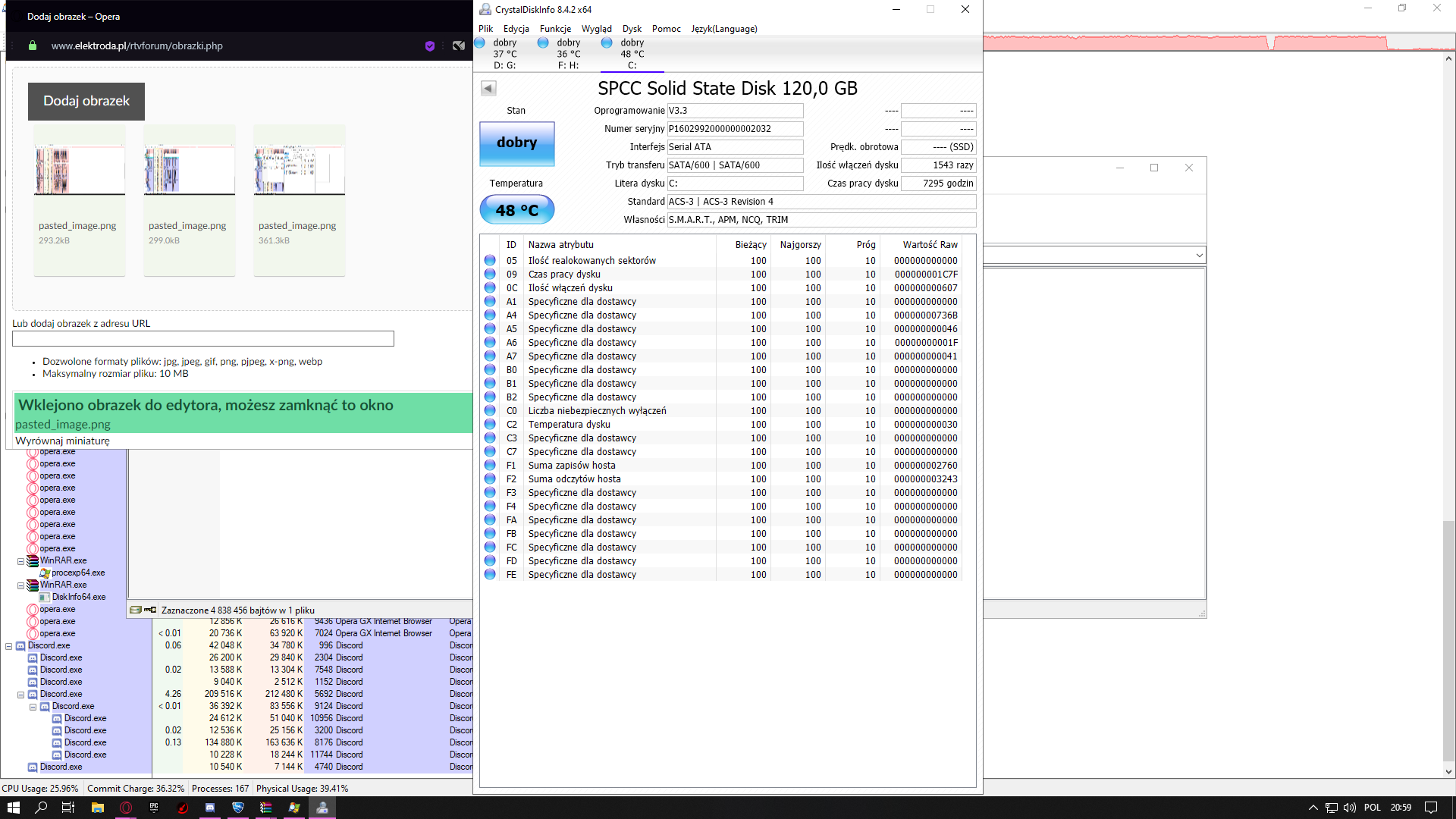Open the Windows Start menu
This screenshot has height=819, width=1456.
coord(13,808)
